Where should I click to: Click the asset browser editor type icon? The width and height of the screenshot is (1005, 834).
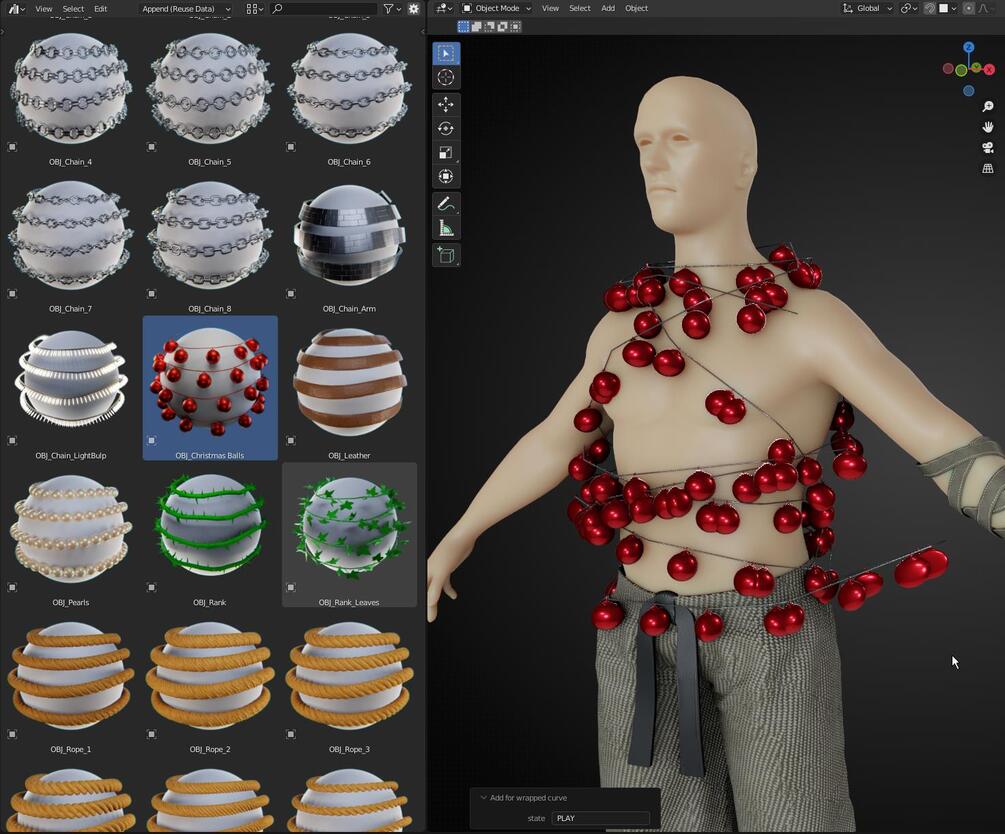click(17, 8)
